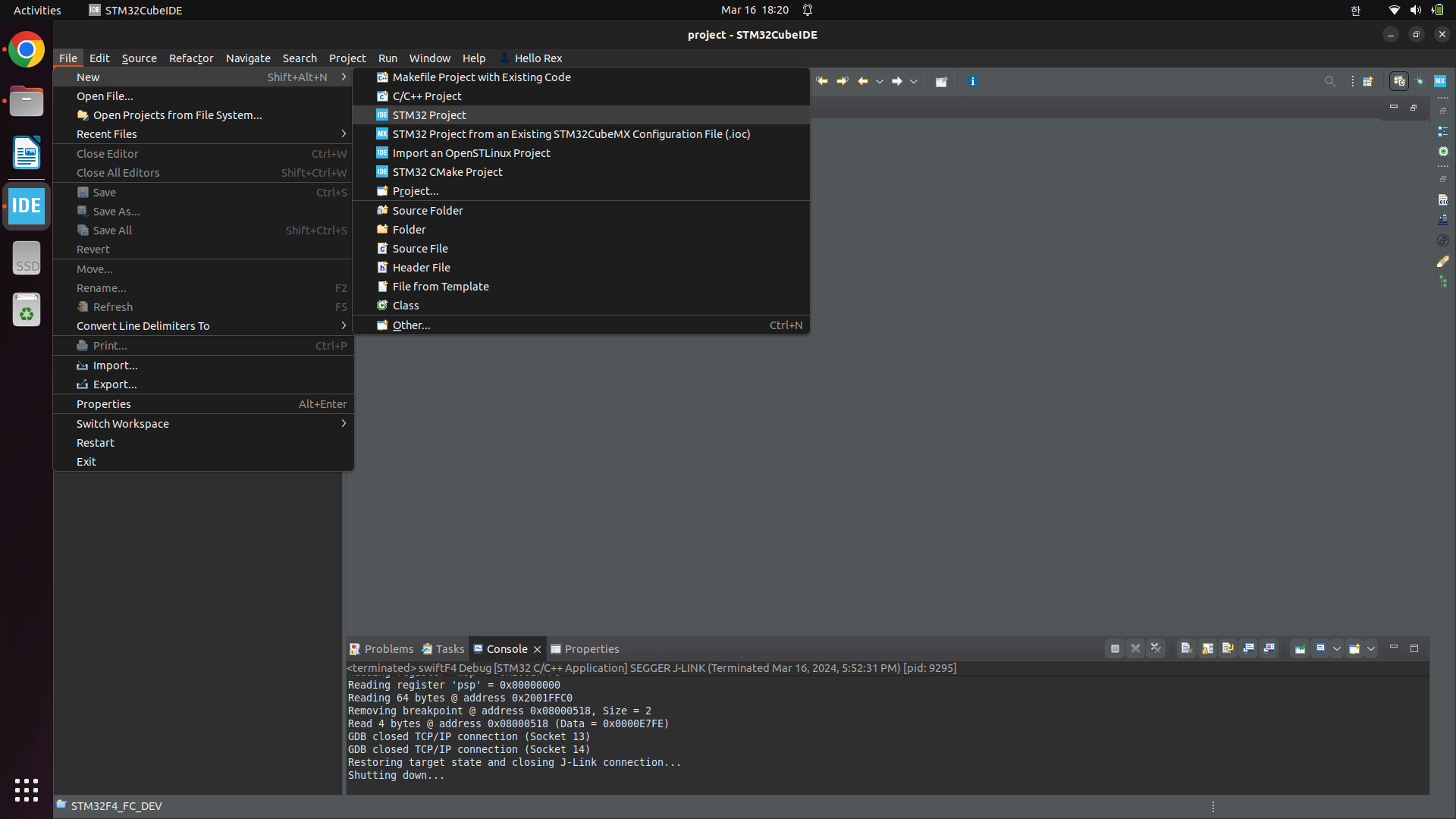The height and width of the screenshot is (819, 1456).
Task: Click Open Projects from File System
Action: pos(177,115)
